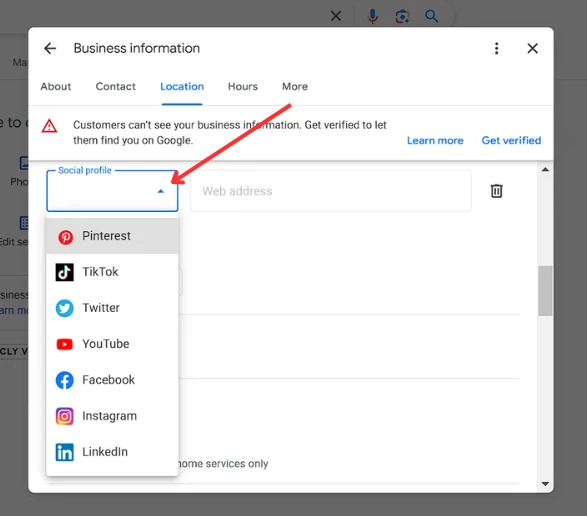
Task: Choose Facebook from the social profile list
Action: click(x=112, y=380)
